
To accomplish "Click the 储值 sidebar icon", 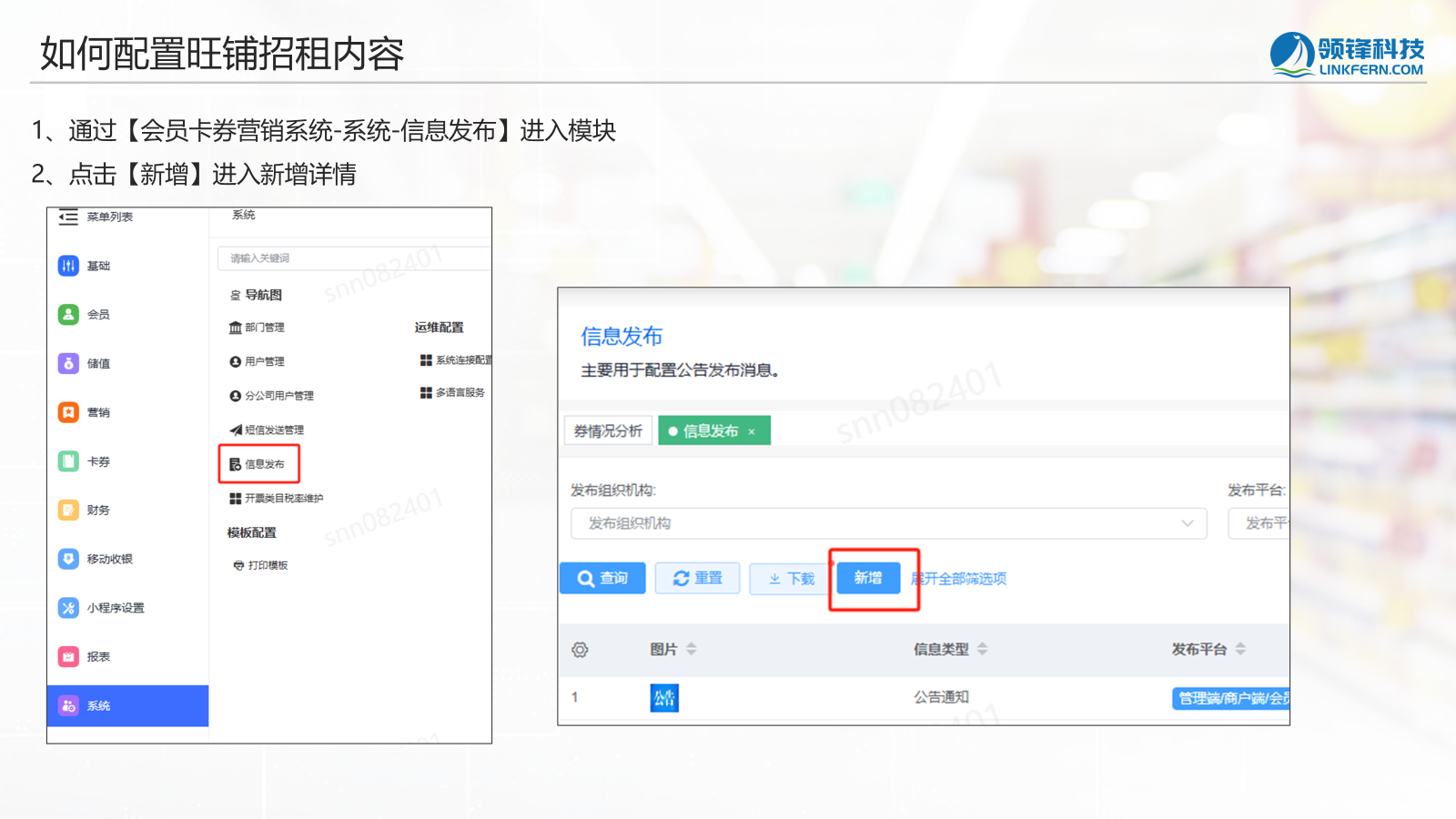I will pyautogui.click(x=68, y=363).
